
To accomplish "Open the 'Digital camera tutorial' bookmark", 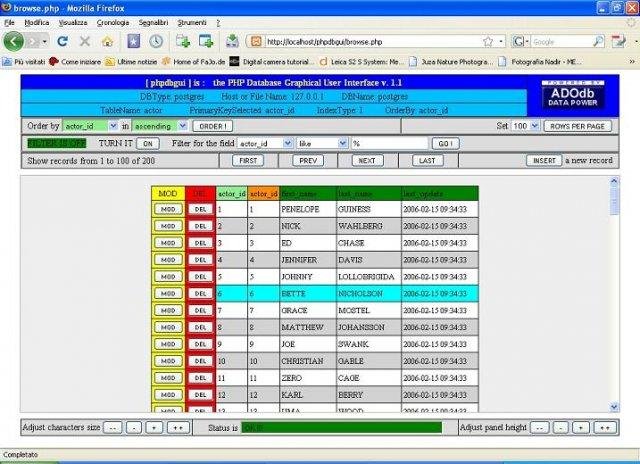I will pyautogui.click(x=271, y=62).
